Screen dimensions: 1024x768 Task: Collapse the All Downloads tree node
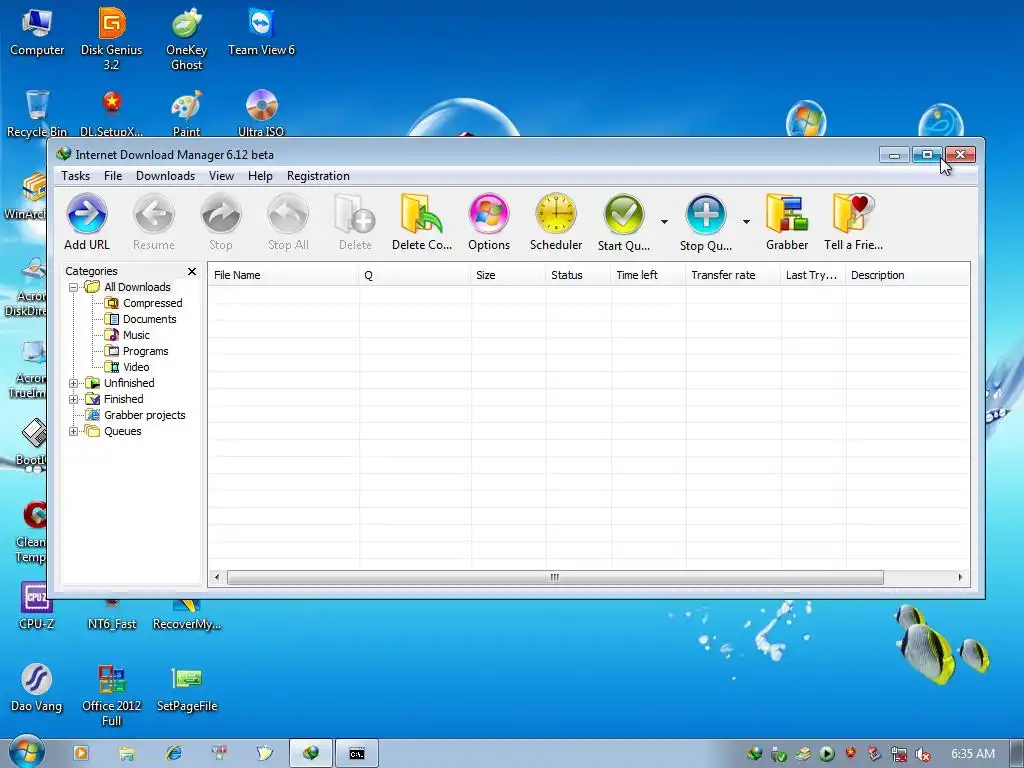point(73,287)
